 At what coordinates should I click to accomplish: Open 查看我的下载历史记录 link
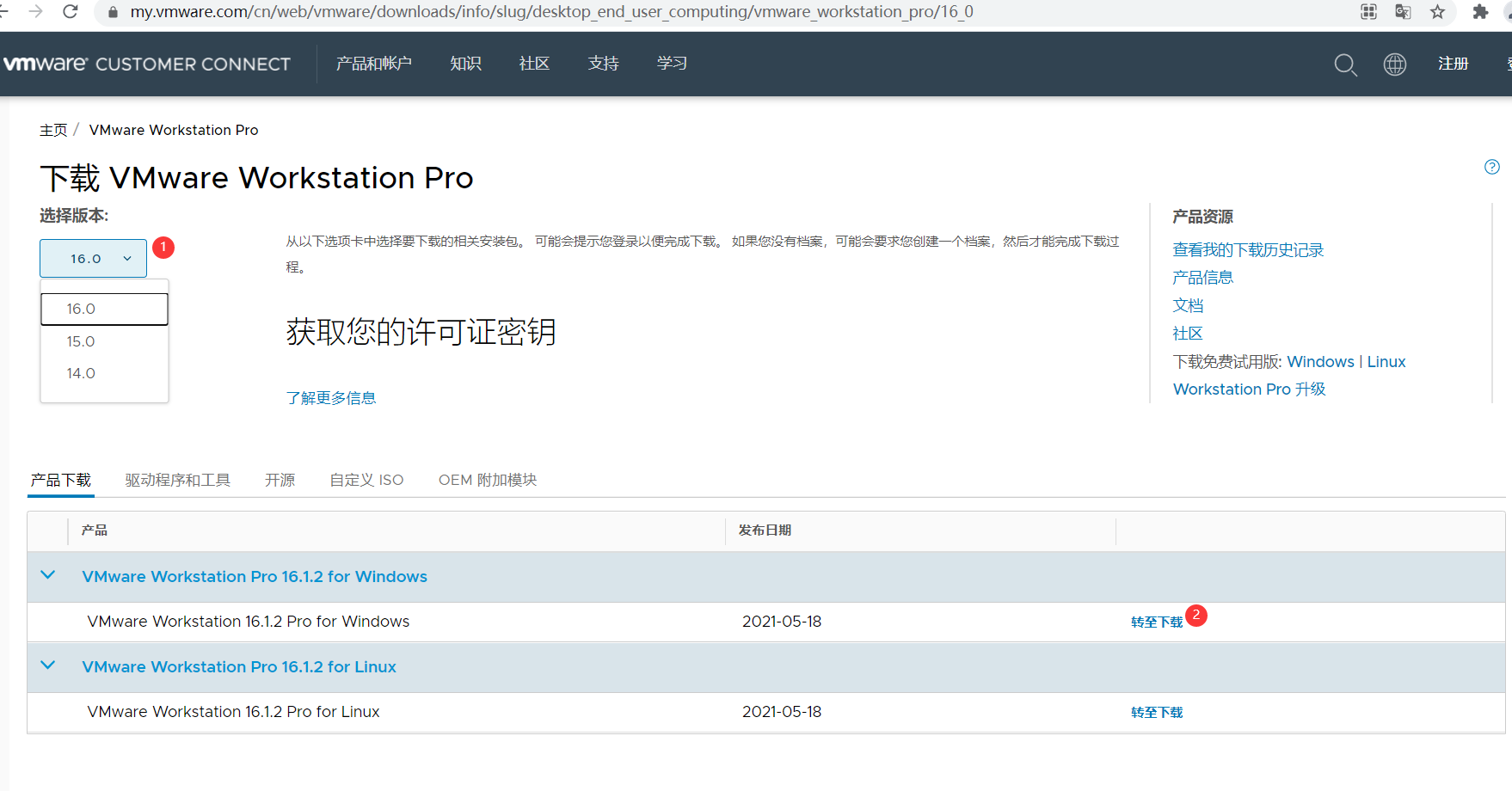coord(1248,250)
